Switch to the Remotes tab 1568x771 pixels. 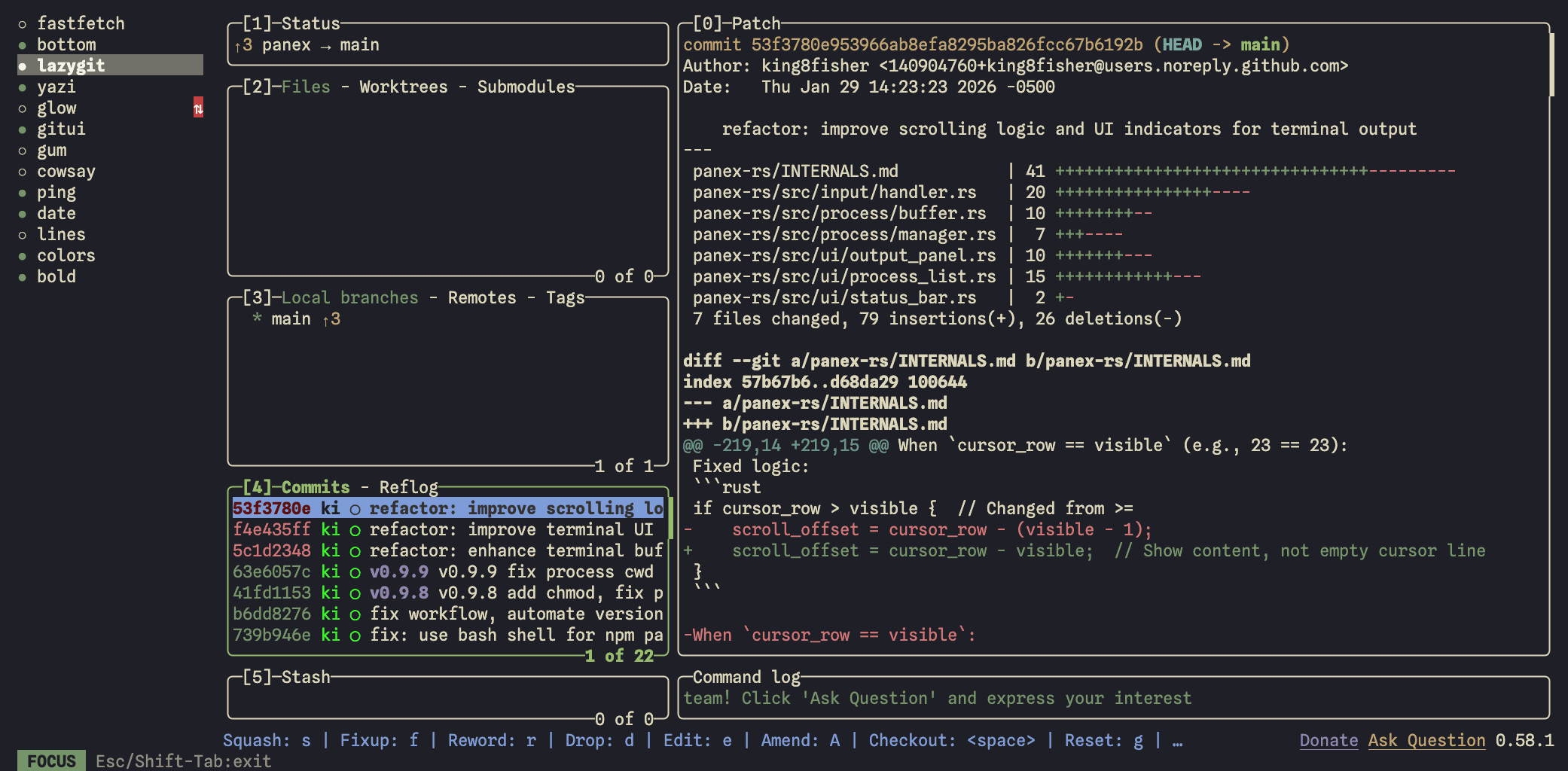click(x=482, y=298)
